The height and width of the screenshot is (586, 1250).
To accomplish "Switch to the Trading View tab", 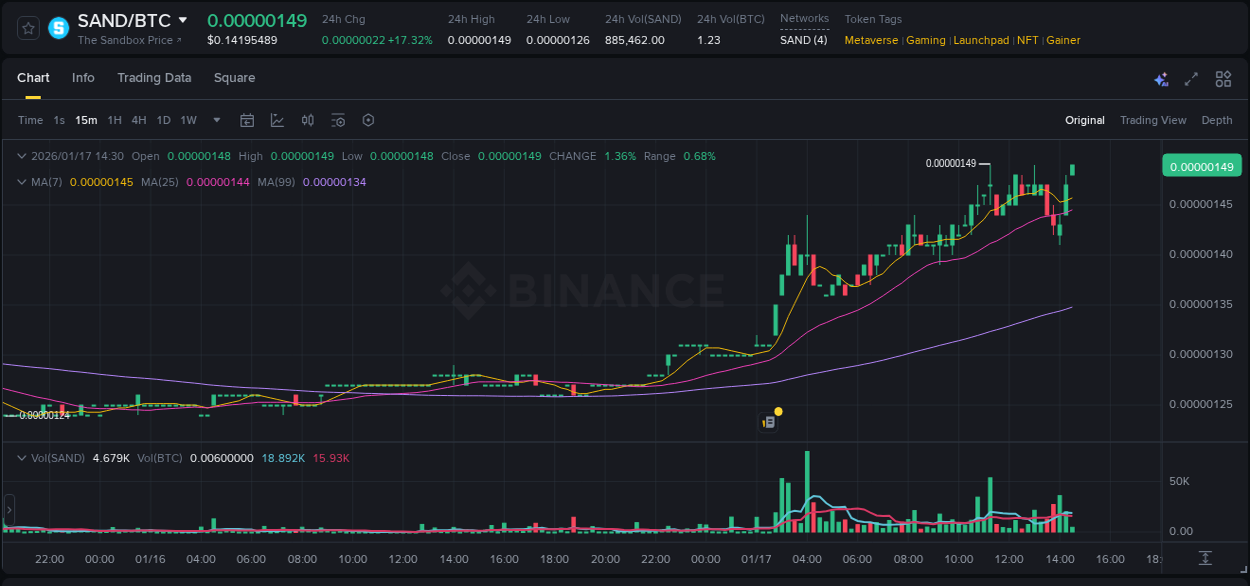I will tap(1153, 120).
